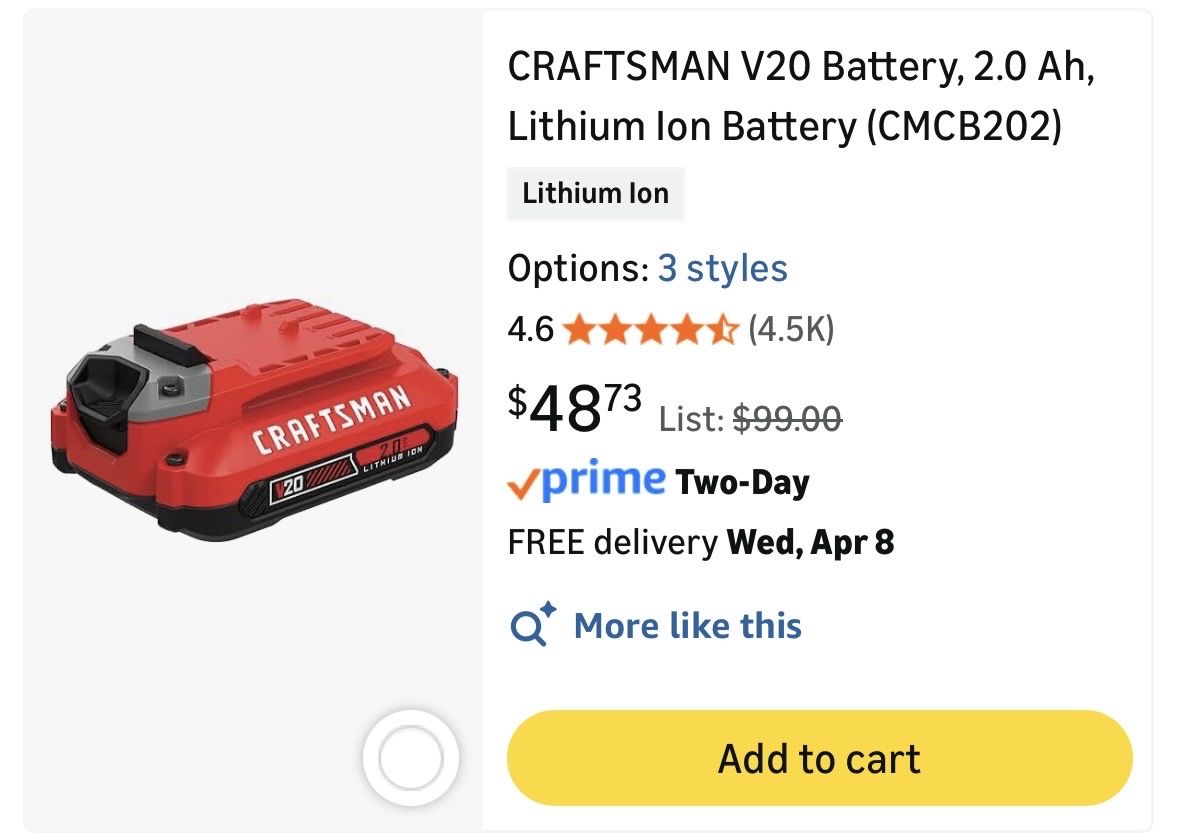Click the 4.6 rating number

530,329
